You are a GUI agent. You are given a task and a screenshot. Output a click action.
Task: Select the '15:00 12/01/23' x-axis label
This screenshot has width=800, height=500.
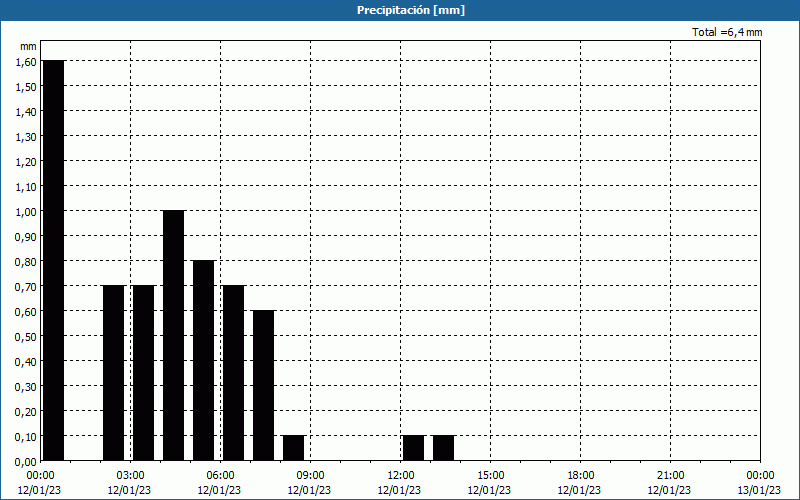[490, 483]
